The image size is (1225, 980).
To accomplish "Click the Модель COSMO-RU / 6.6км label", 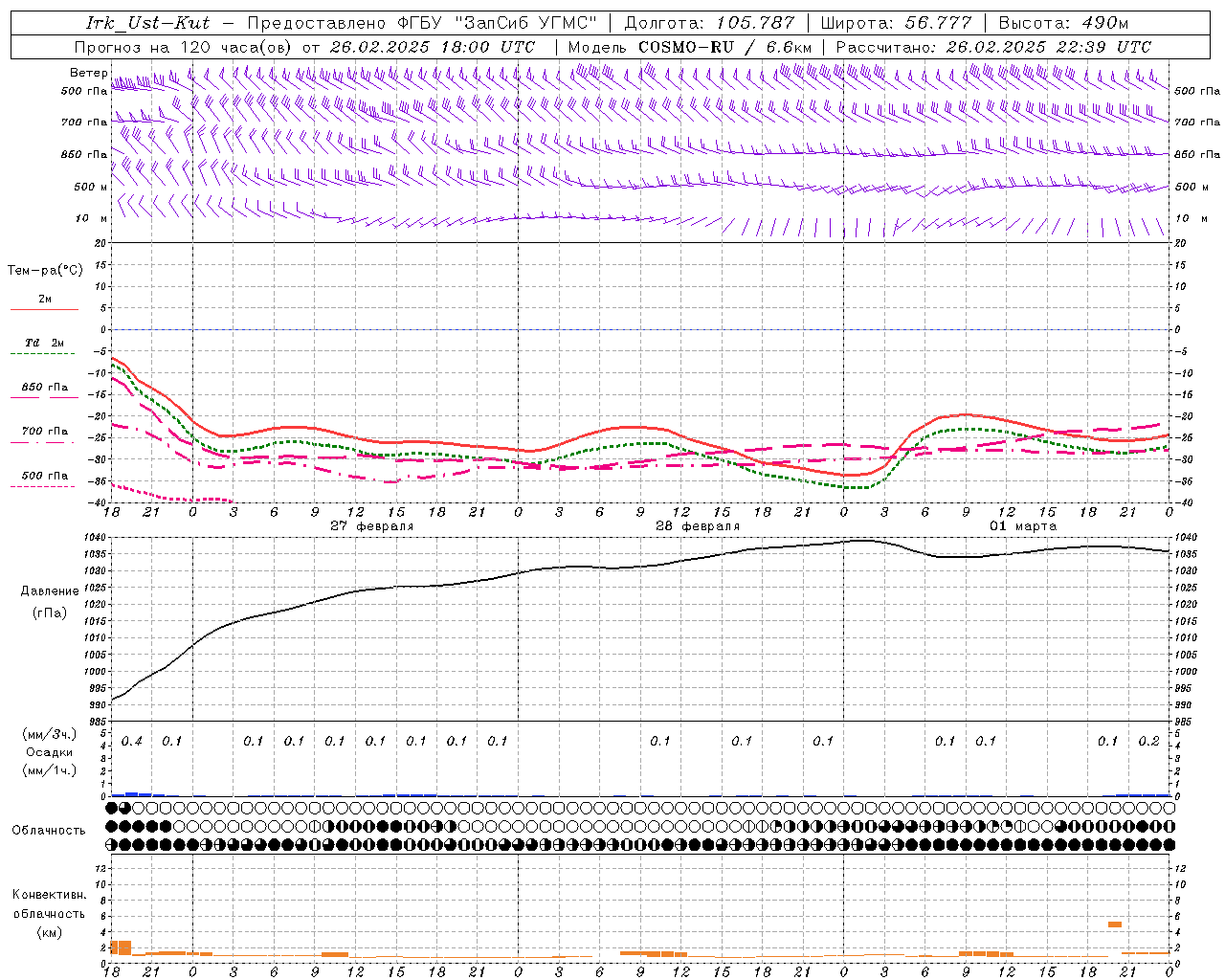I will 690,47.
